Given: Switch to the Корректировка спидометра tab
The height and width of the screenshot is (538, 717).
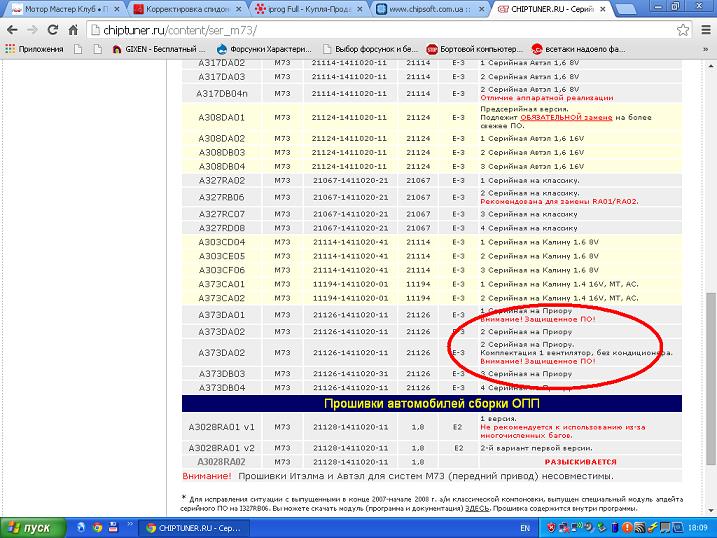Looking at the screenshot, I should pos(183,9).
